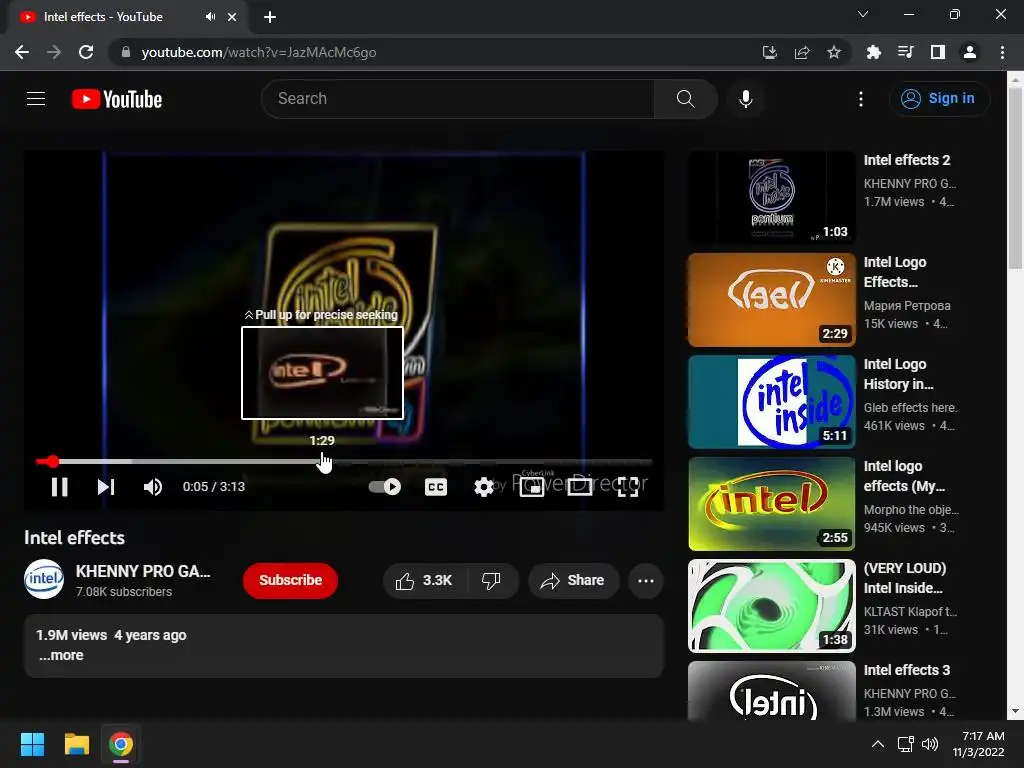Click the search magnifier button
This screenshot has width=1024, height=768.
[685, 99]
